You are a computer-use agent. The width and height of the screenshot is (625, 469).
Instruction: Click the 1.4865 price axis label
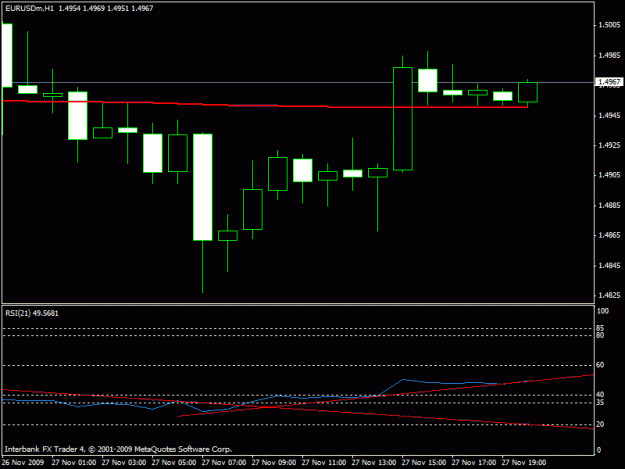click(609, 235)
